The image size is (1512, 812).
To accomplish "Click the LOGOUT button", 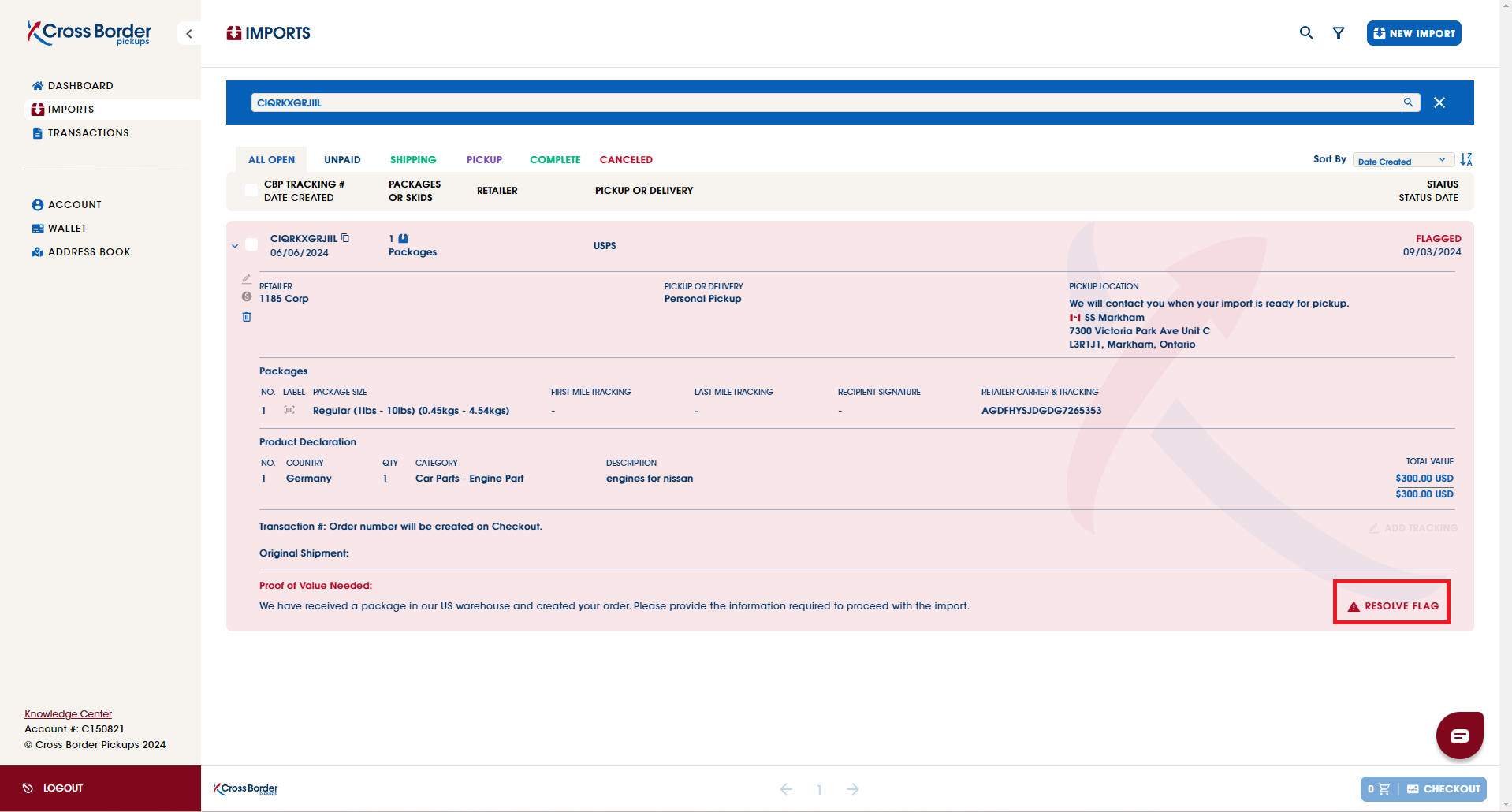I will click(x=100, y=788).
